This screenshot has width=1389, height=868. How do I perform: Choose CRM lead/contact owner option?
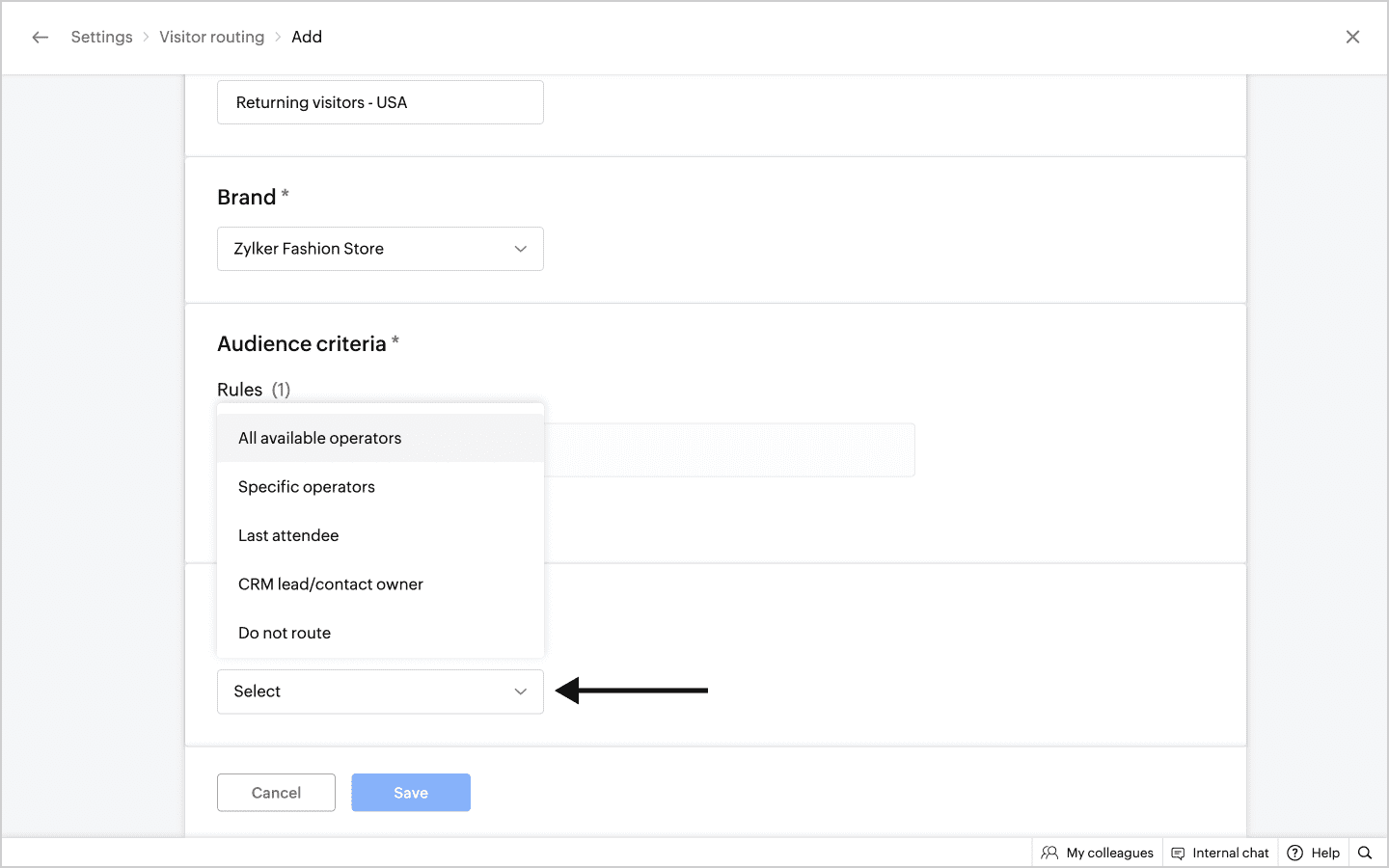click(x=331, y=584)
